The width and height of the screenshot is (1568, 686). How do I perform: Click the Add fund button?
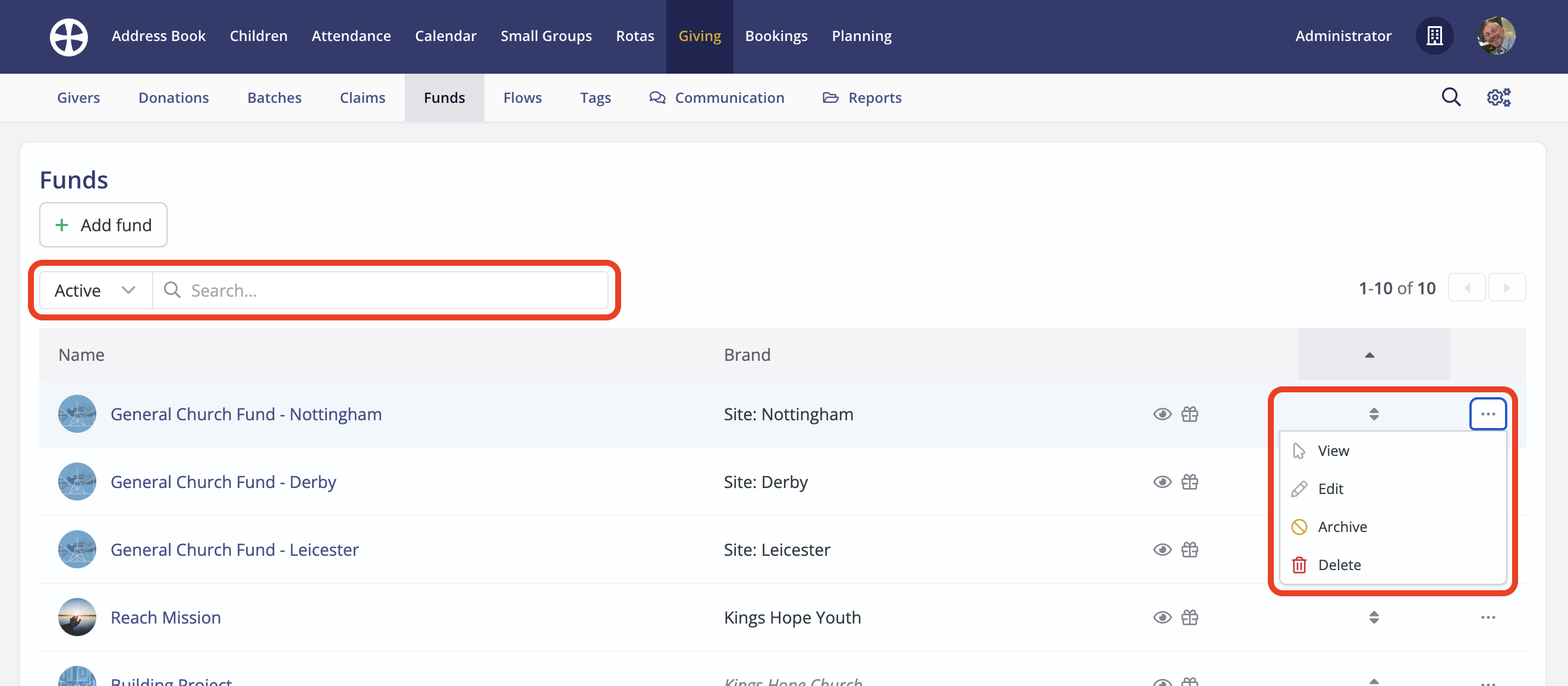(x=103, y=225)
